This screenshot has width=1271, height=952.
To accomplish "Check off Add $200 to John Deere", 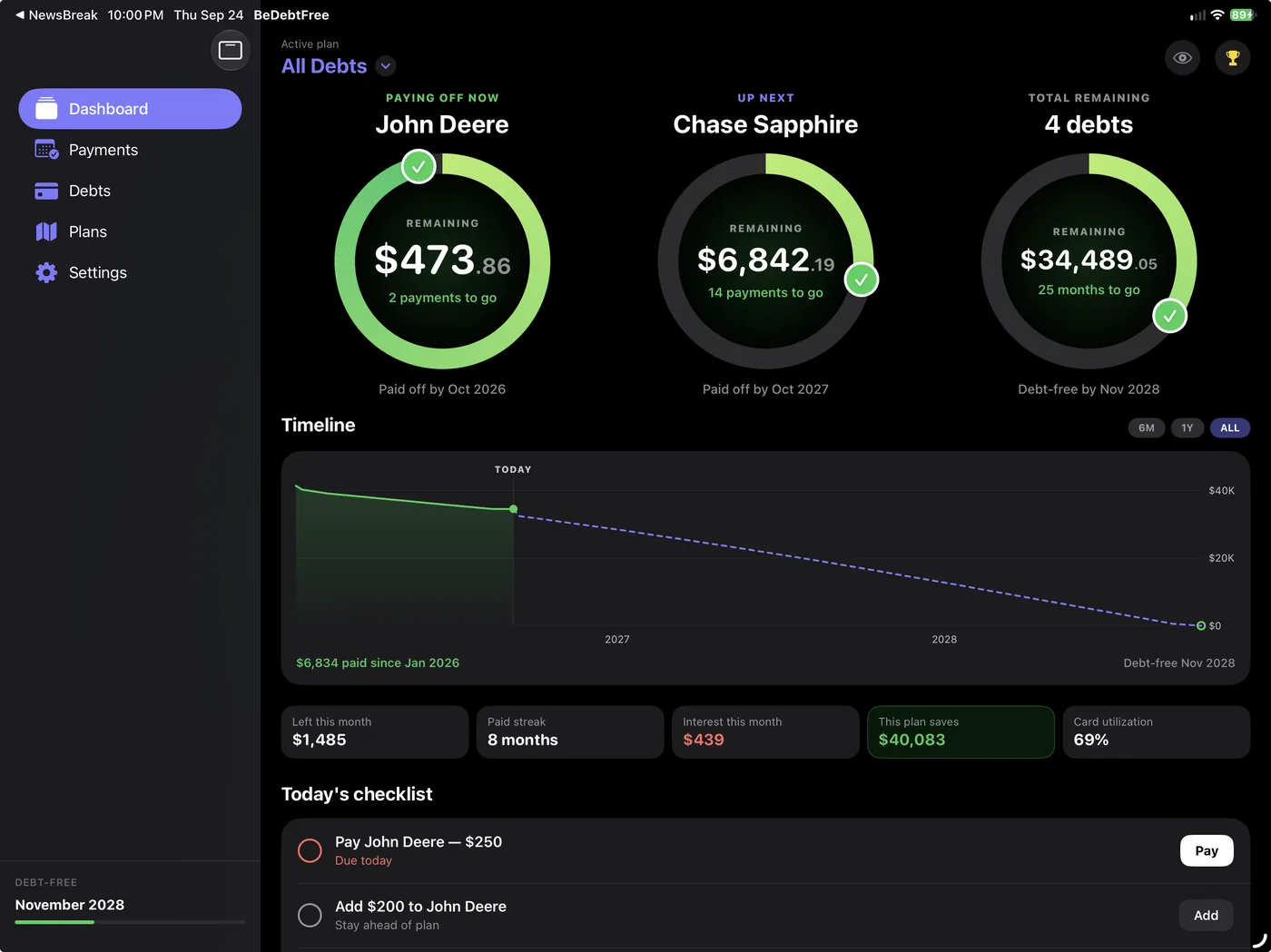I will tap(310, 915).
